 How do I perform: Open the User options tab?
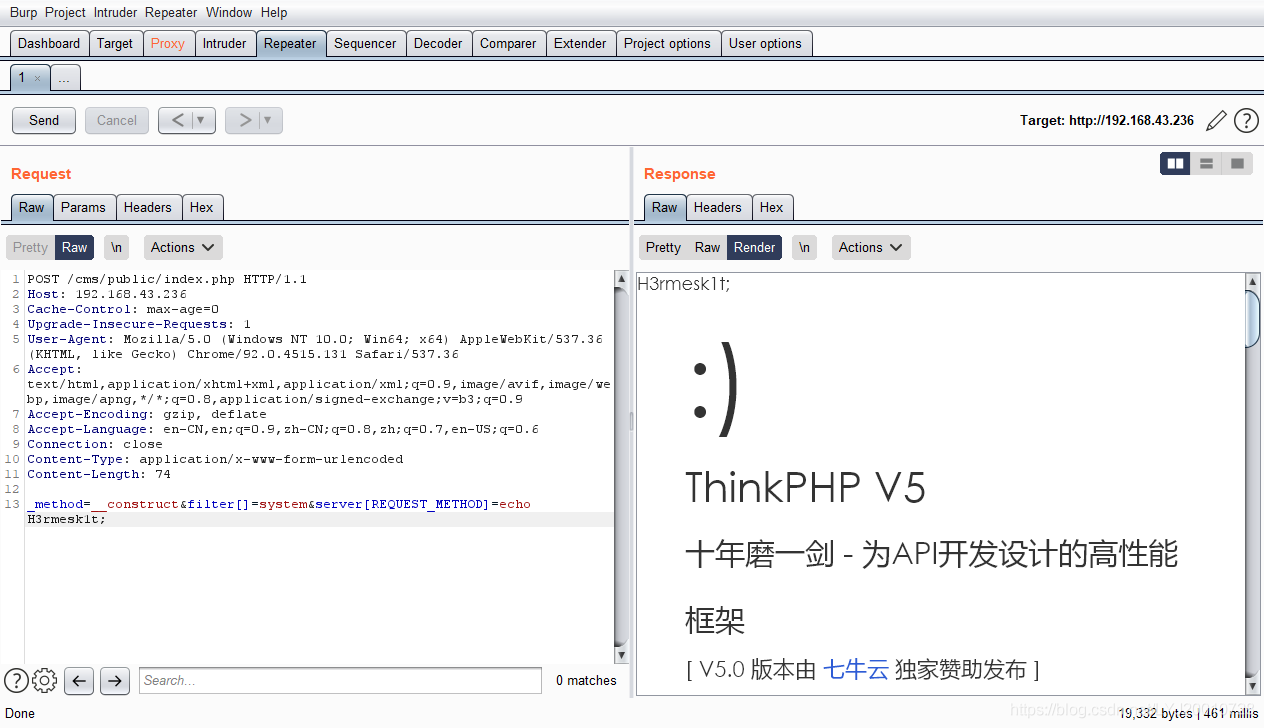click(765, 43)
